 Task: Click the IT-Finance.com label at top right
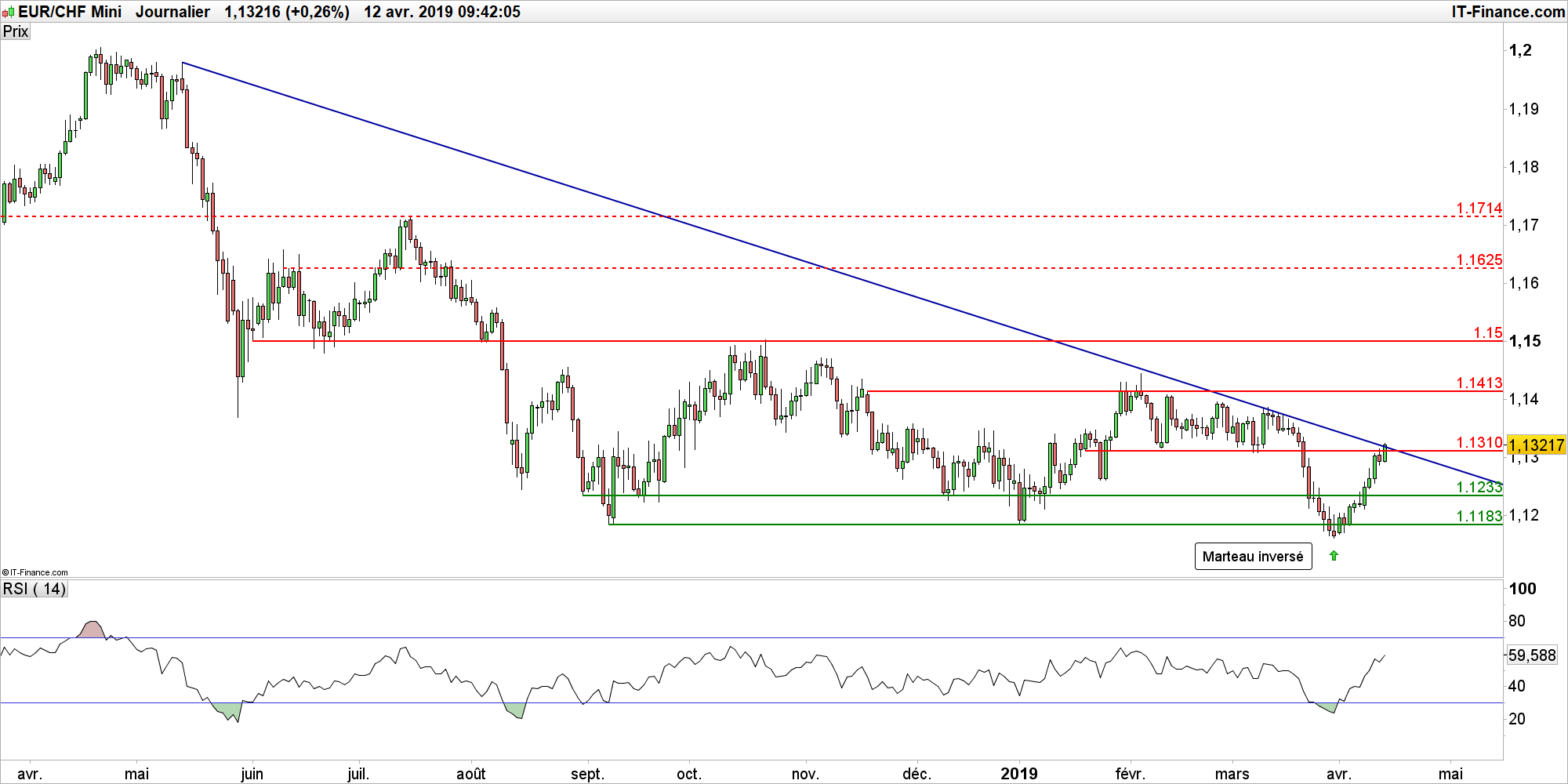pyautogui.click(x=1508, y=12)
